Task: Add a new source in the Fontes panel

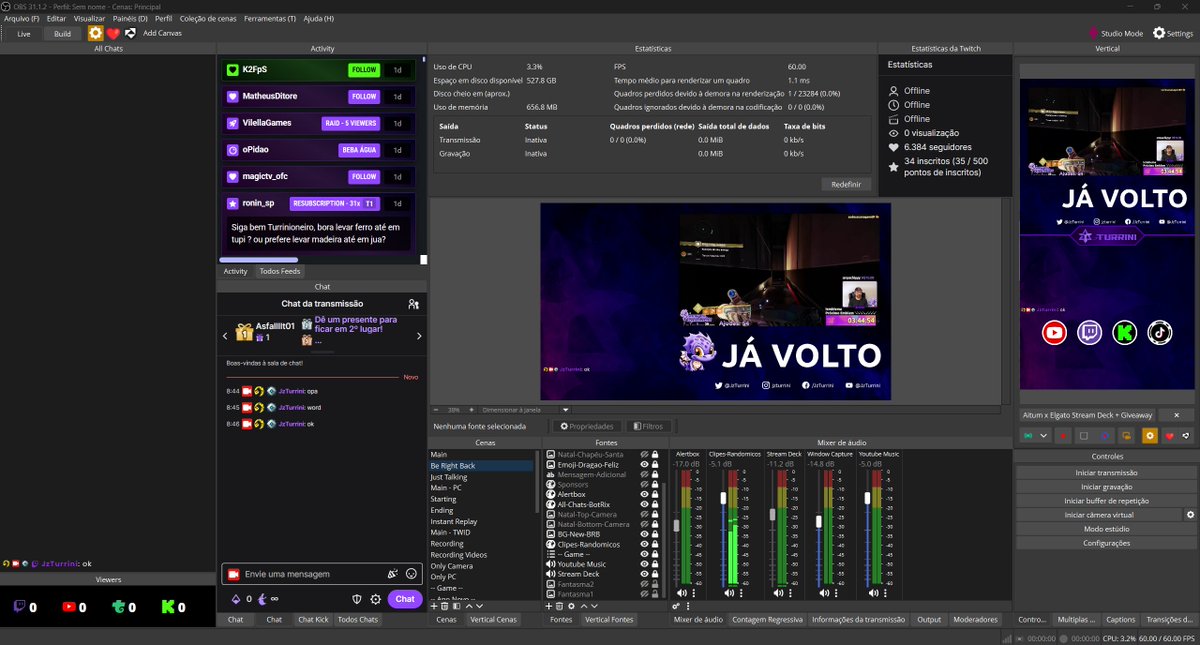Action: point(549,605)
